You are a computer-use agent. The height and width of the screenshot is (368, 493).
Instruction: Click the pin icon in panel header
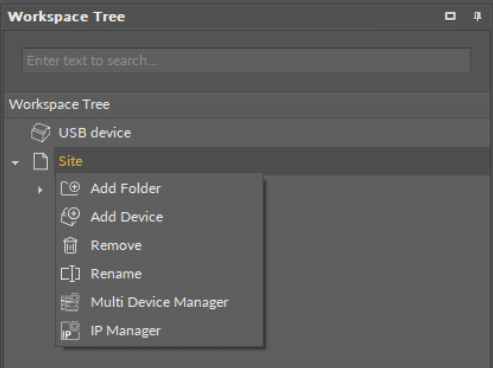(x=477, y=16)
